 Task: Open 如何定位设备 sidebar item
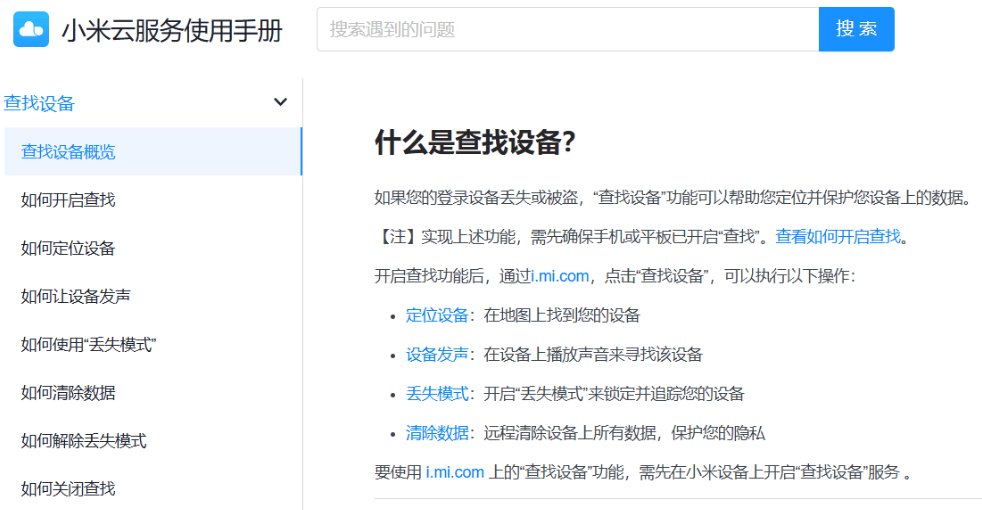(153, 248)
